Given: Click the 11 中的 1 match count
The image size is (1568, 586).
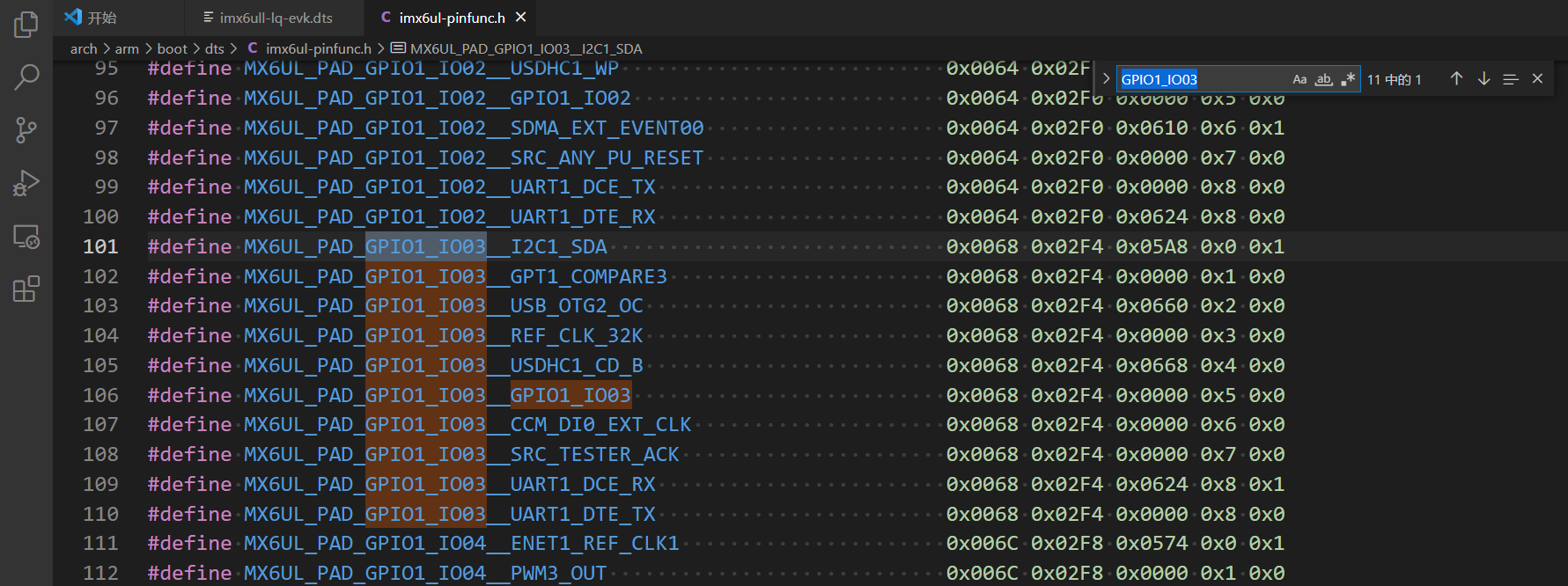Looking at the screenshot, I should [x=1394, y=79].
